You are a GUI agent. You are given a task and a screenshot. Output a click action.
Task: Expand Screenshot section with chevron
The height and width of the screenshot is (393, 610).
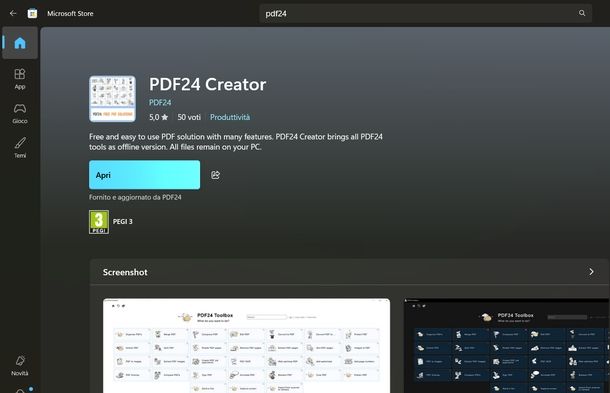click(591, 272)
